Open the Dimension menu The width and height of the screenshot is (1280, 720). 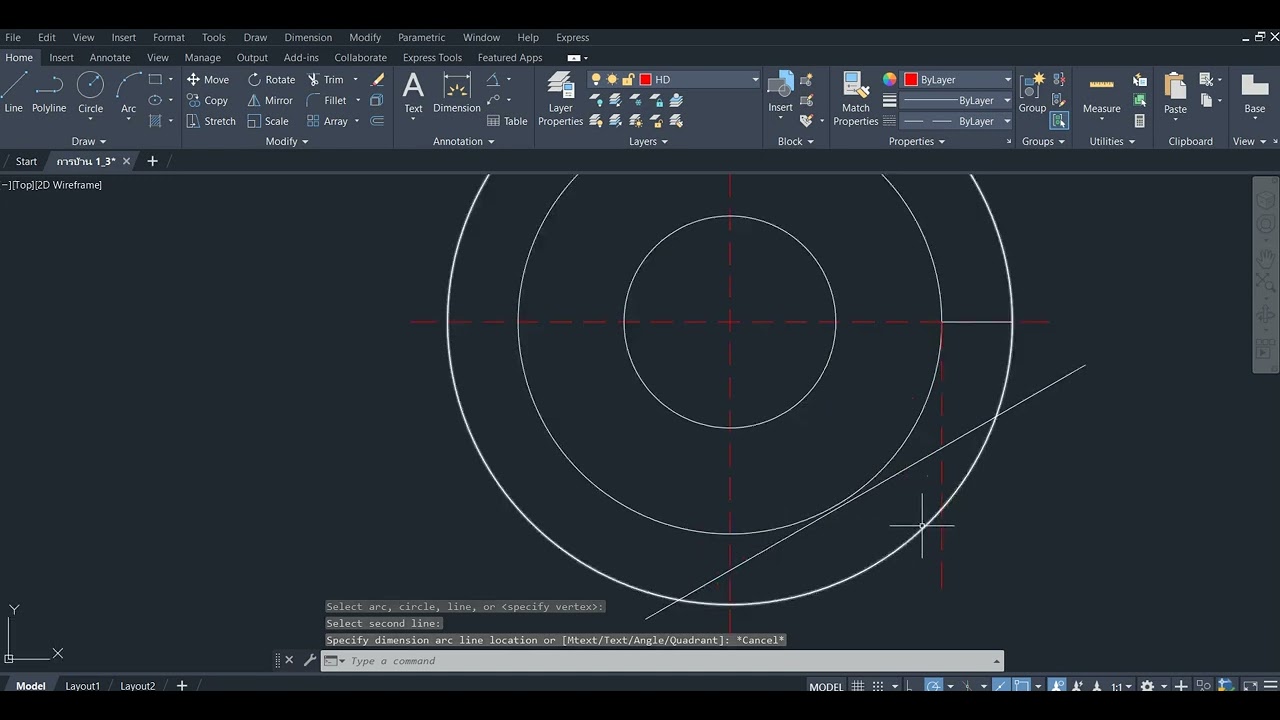click(x=308, y=37)
